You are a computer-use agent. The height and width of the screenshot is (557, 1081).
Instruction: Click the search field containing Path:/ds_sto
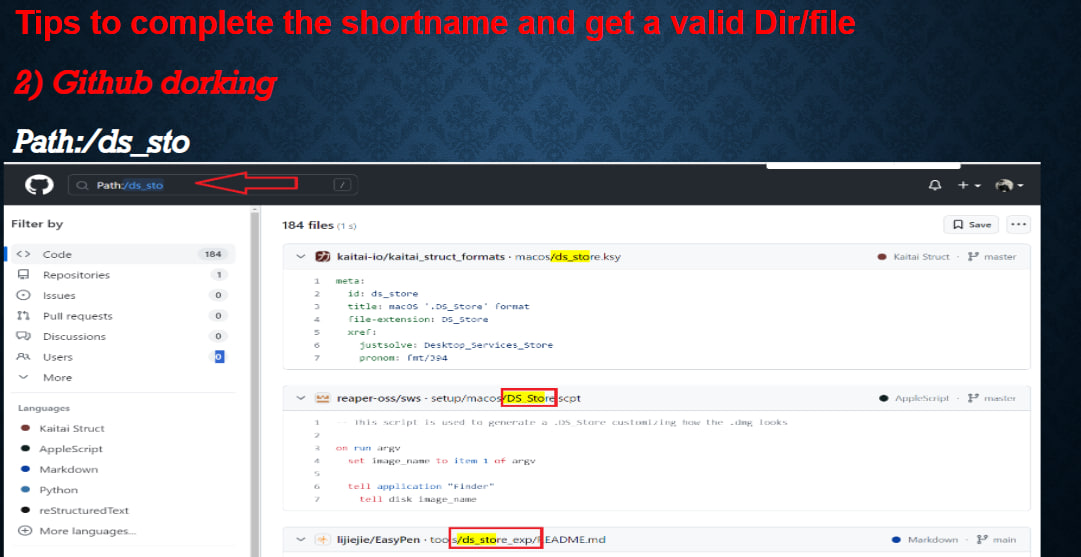212,185
